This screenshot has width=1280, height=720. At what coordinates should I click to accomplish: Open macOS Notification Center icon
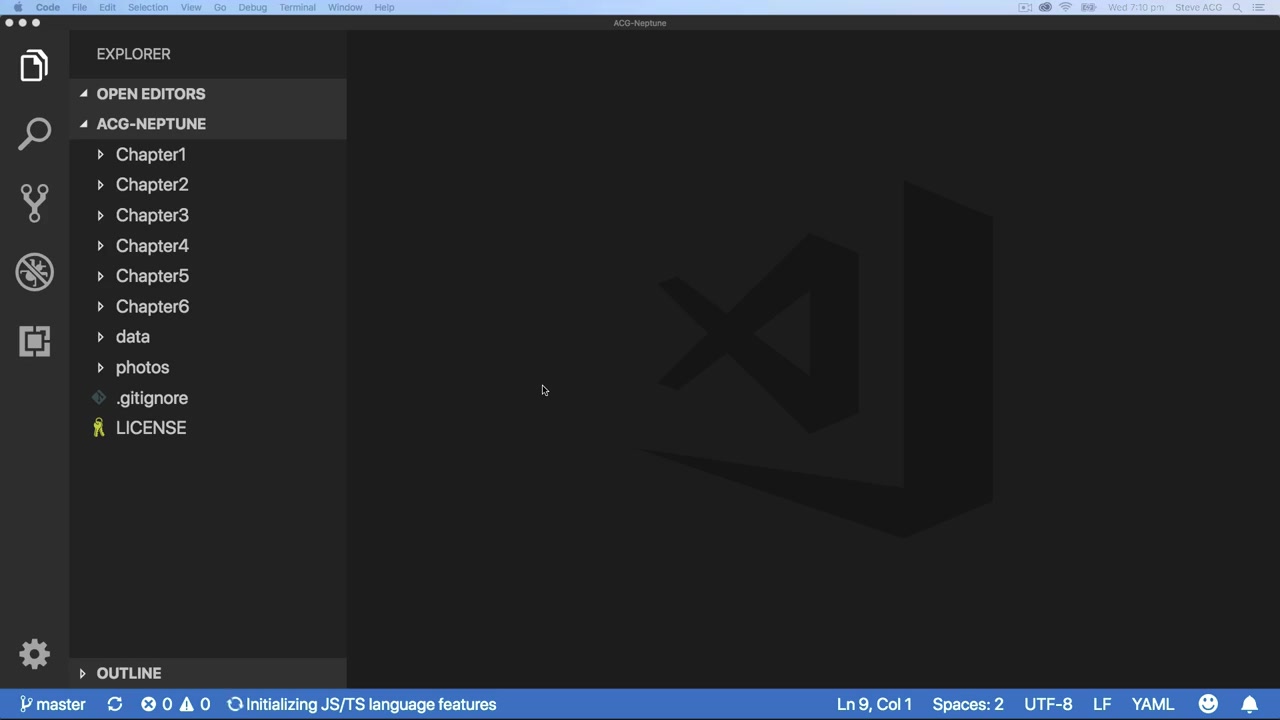(1259, 7)
